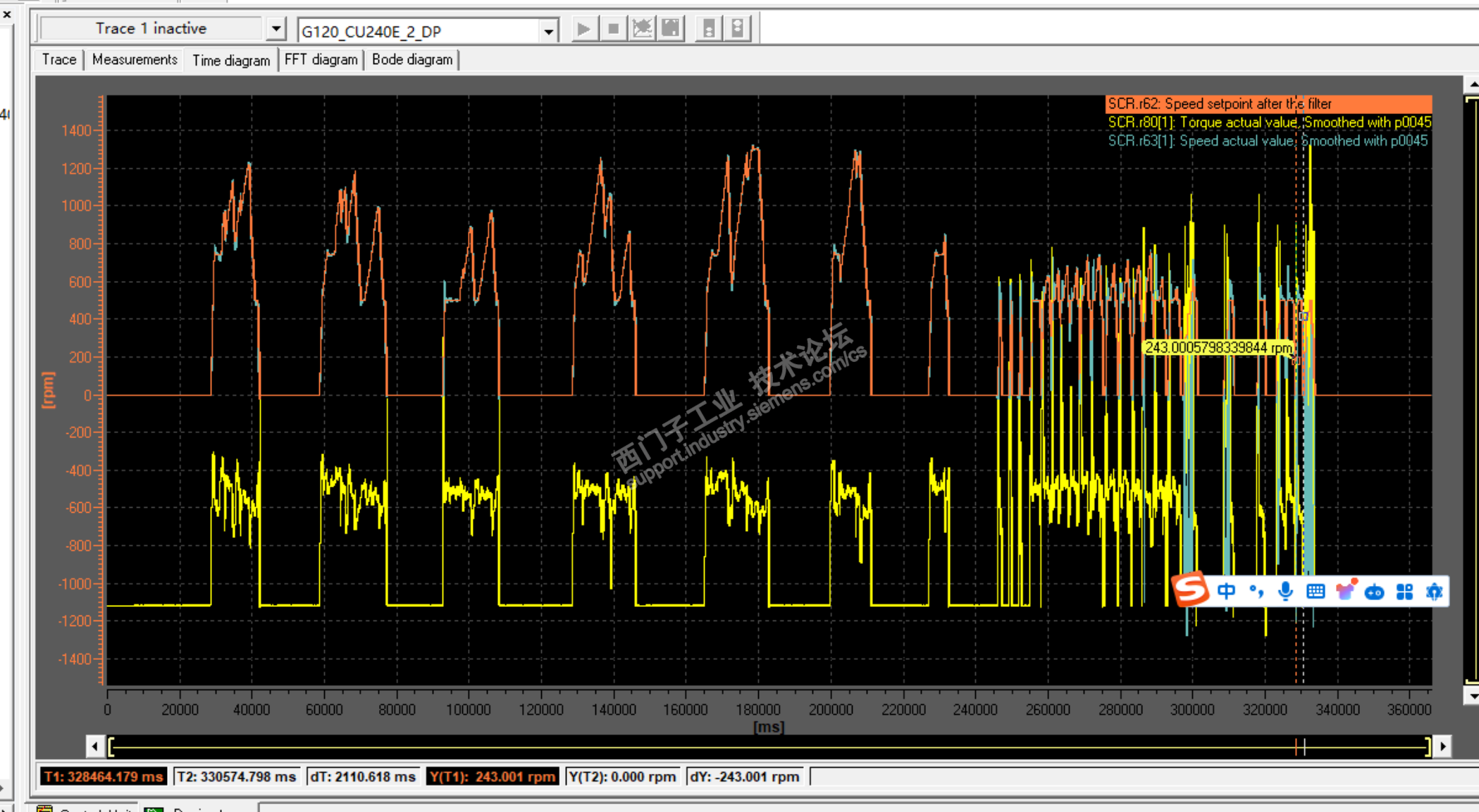Click the left arrow of horizontal zoom bar
Viewport: 1479px width, 812px height.
95,746
